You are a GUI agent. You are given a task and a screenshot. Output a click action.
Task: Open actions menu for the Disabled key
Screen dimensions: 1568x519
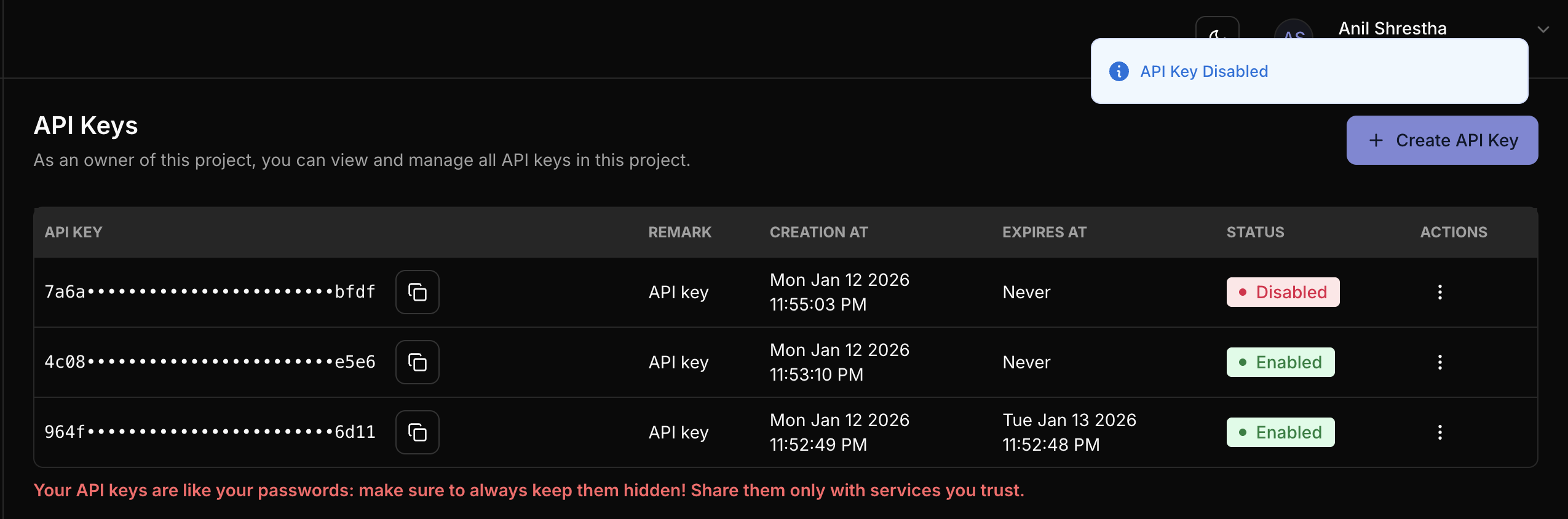[x=1439, y=292]
